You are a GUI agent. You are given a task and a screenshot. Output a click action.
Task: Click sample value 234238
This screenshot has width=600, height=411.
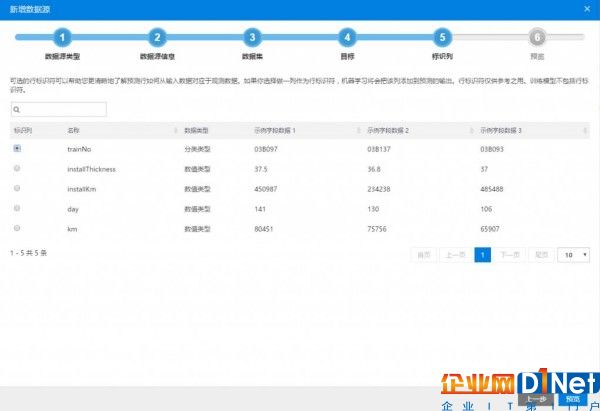click(379, 189)
